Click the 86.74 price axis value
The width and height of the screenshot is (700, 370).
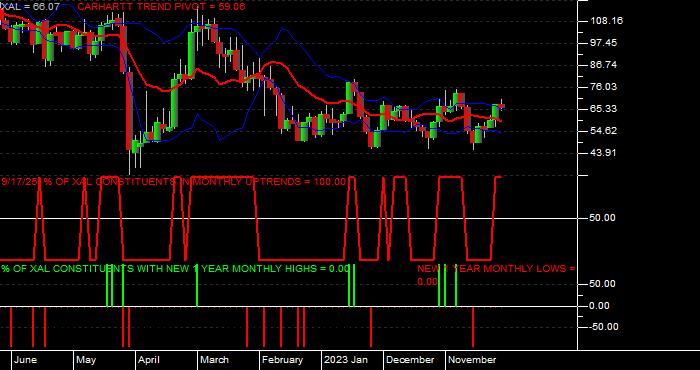(x=603, y=65)
